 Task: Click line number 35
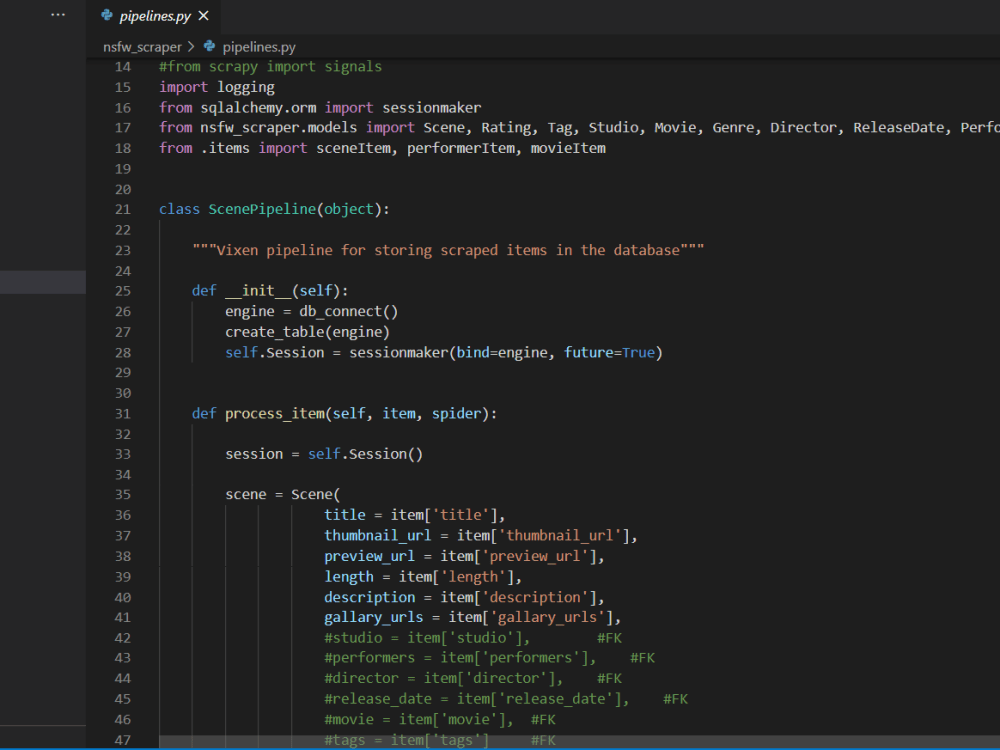(x=122, y=495)
